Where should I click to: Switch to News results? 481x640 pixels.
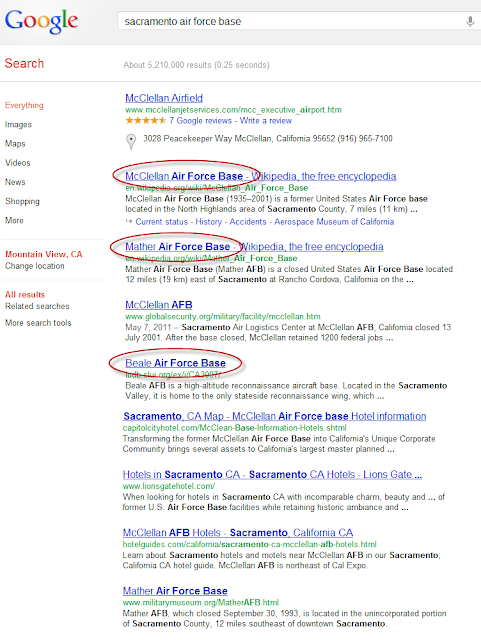(15, 182)
